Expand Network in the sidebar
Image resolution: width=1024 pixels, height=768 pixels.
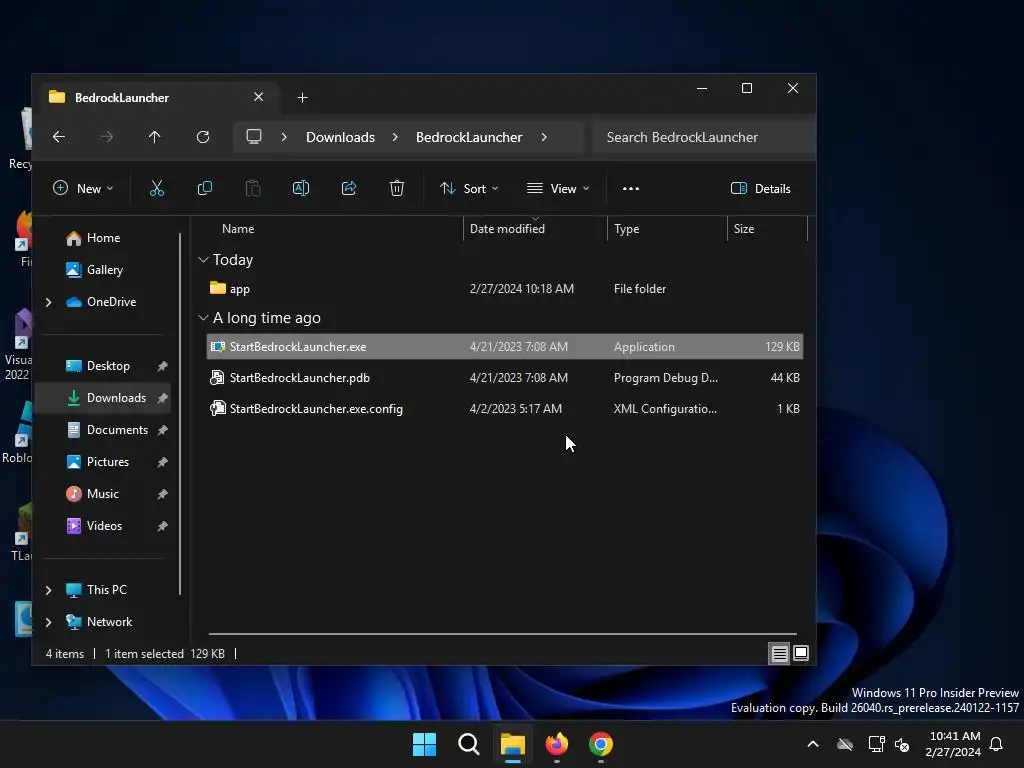click(48, 622)
